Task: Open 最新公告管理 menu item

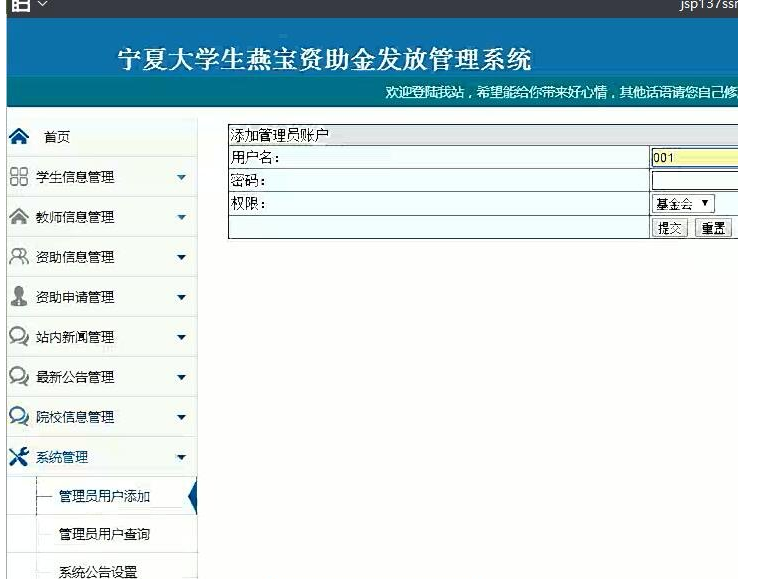Action: (75, 377)
